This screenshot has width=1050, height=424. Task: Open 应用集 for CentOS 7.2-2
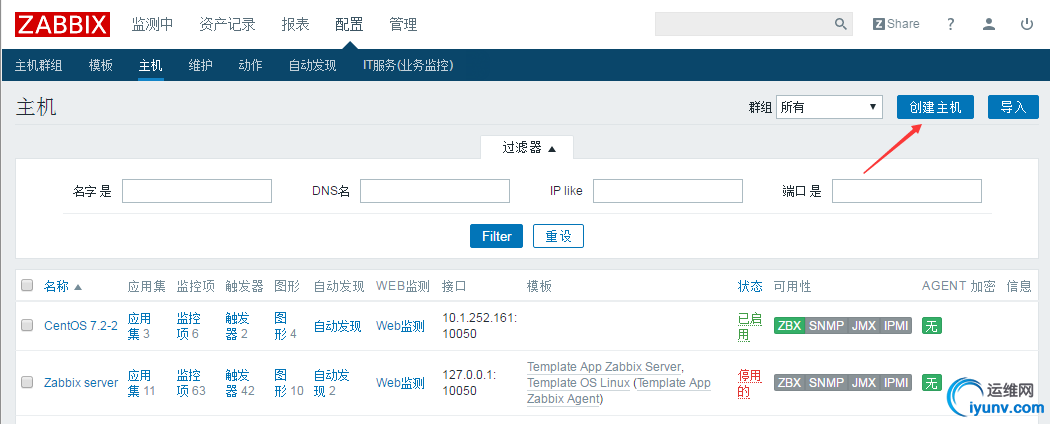click(139, 326)
